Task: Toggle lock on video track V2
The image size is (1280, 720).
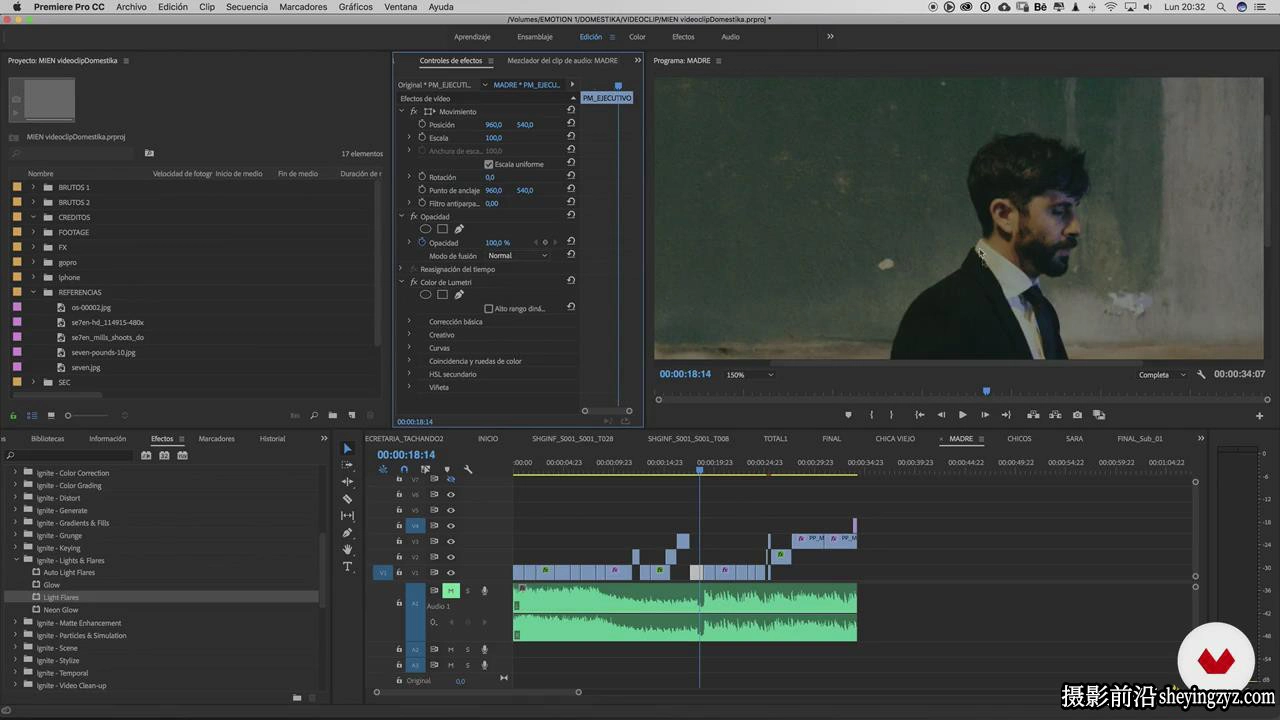Action: [399, 557]
